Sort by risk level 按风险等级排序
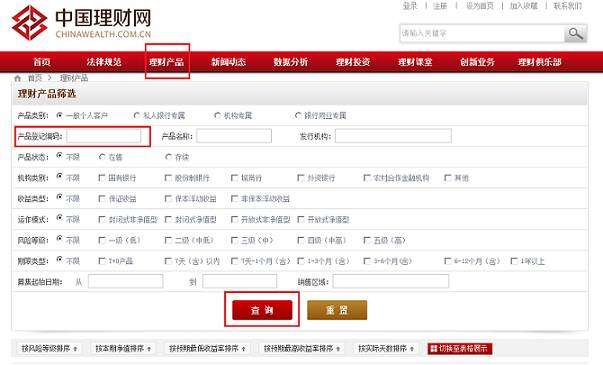The image size is (603, 365). pyautogui.click(x=49, y=348)
